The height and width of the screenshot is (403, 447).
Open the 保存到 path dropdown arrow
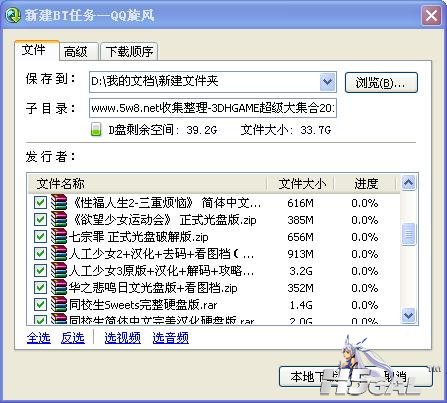pos(327,82)
